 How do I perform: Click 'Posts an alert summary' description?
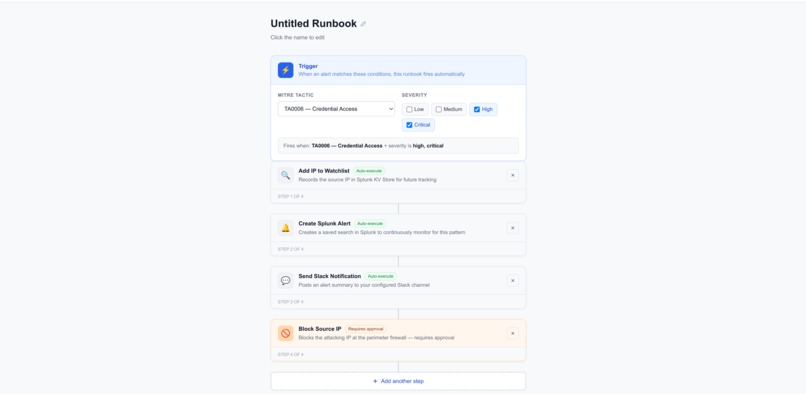point(364,285)
